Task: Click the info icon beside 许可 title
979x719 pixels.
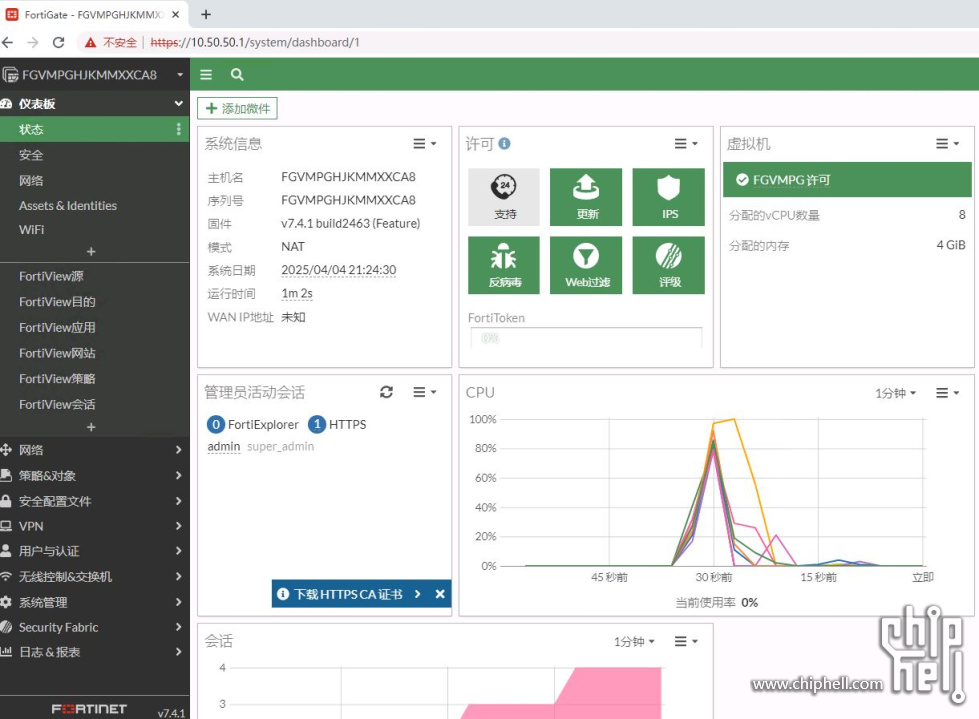Action: [504, 144]
